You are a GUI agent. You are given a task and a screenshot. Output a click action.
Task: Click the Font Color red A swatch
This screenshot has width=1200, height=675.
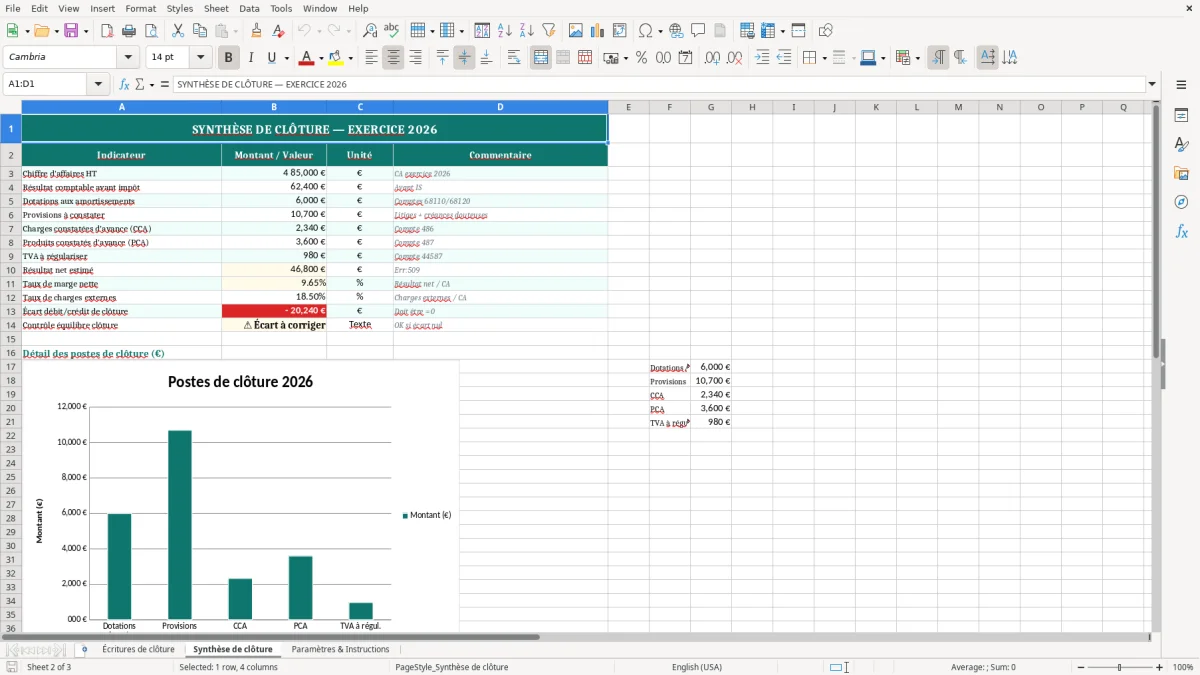click(x=307, y=58)
